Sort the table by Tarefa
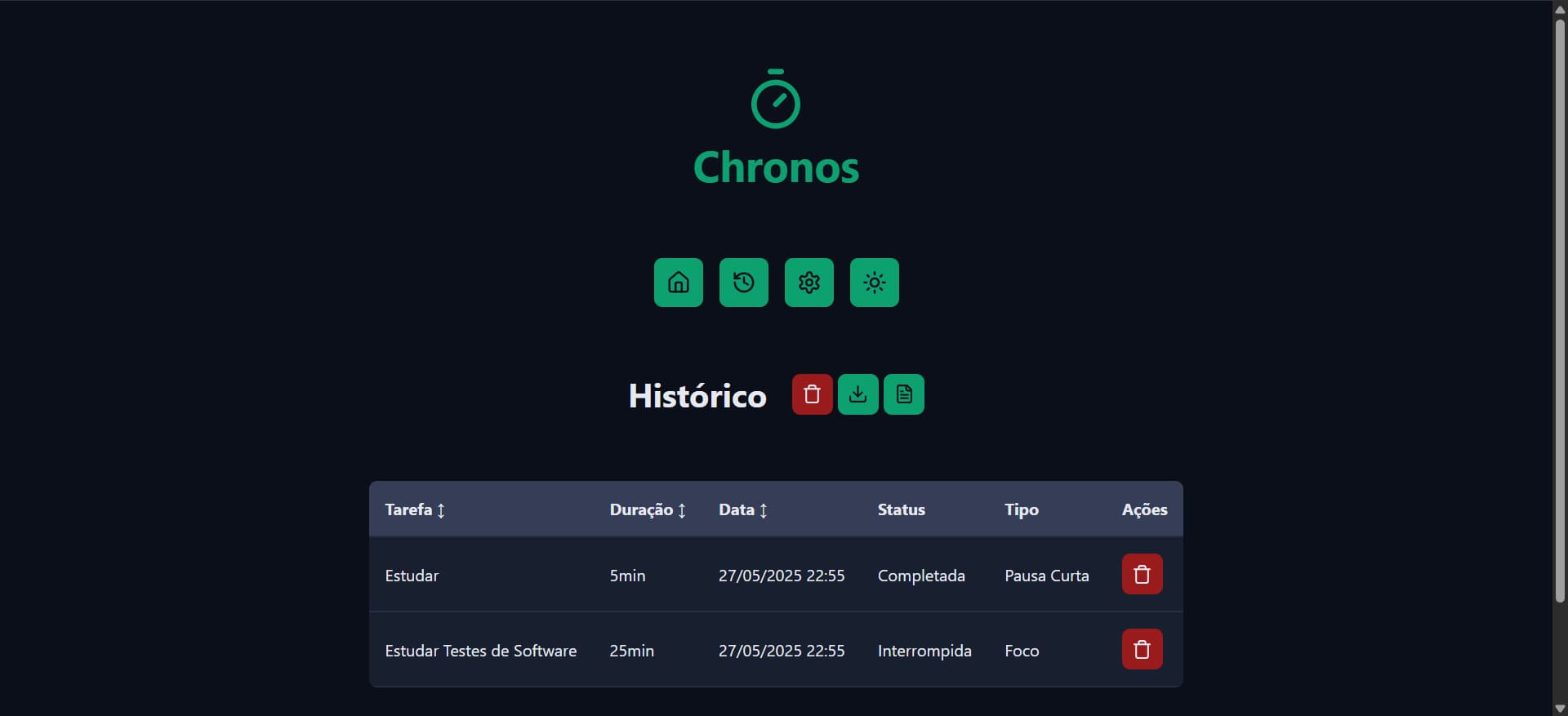 click(415, 509)
